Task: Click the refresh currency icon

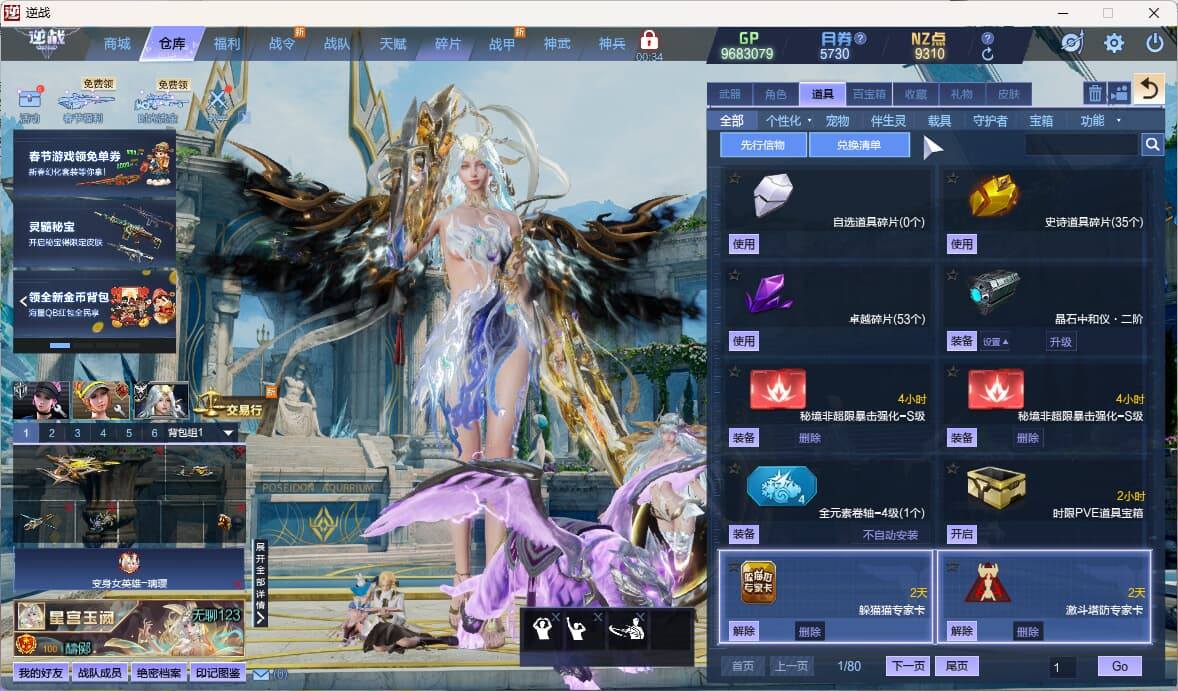Action: [x=988, y=55]
